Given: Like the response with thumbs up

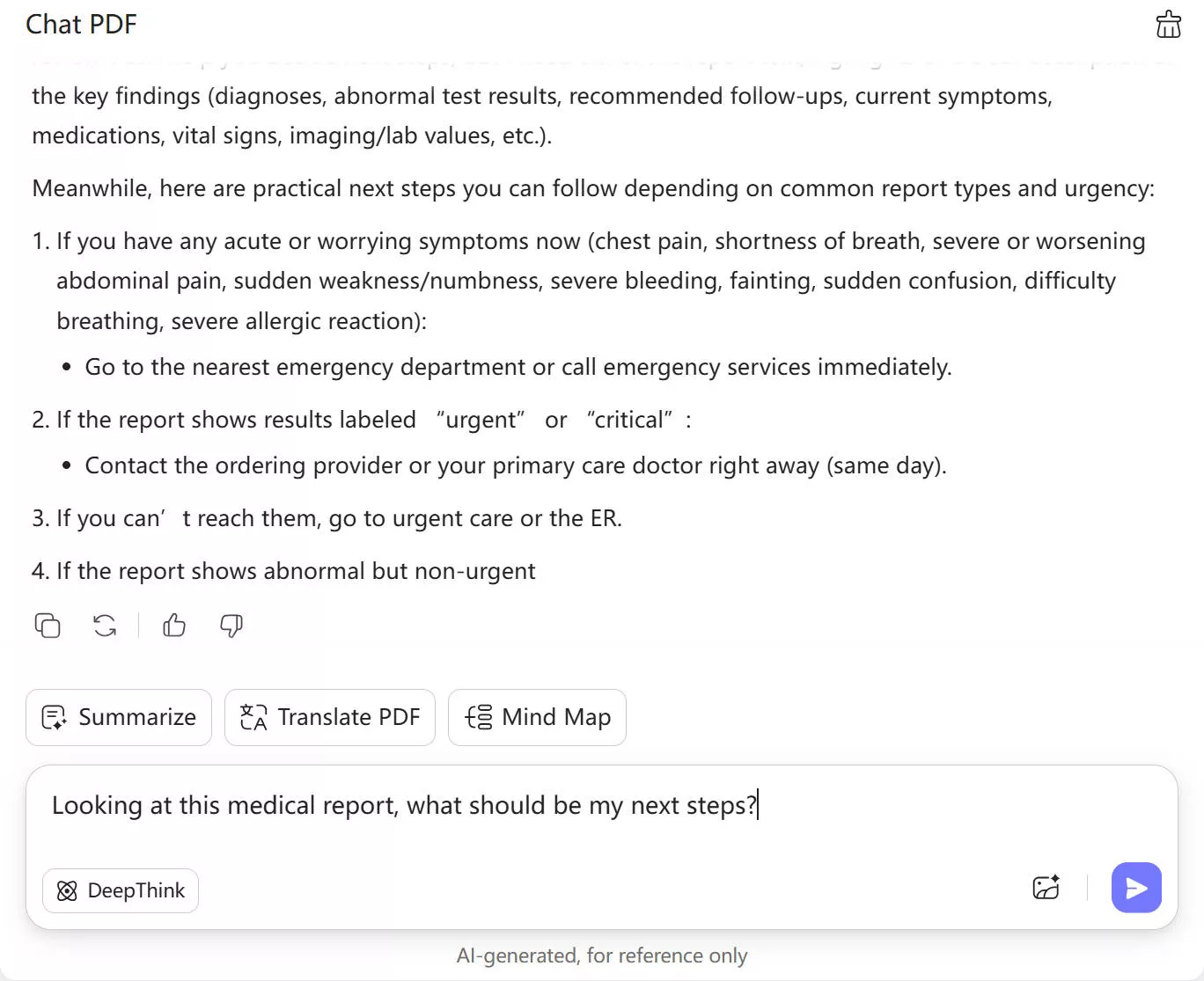Looking at the screenshot, I should click(x=174, y=626).
